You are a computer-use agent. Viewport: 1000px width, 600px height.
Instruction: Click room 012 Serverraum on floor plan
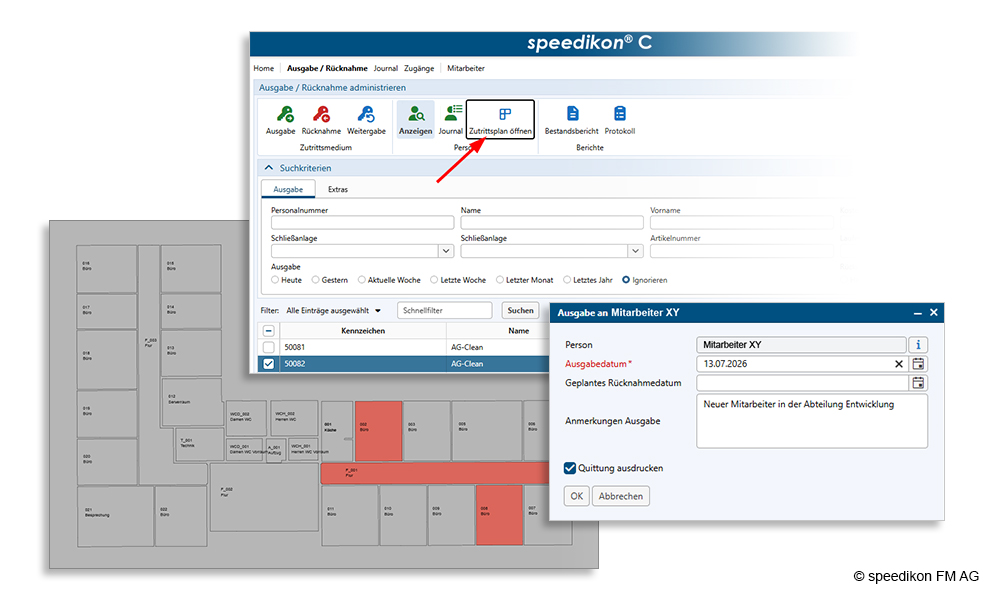tap(191, 402)
